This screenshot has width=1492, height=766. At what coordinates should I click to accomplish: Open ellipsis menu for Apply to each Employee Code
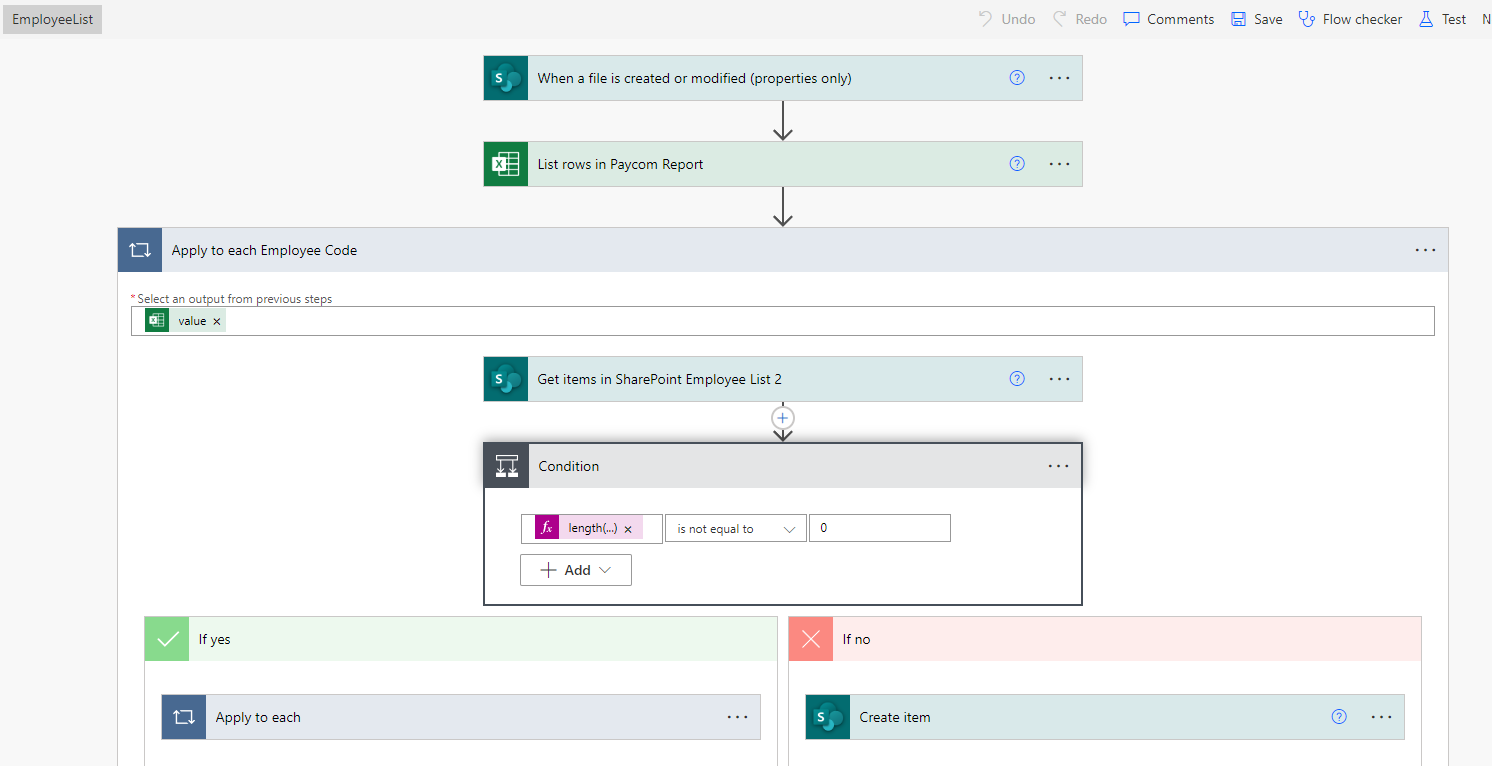tap(1425, 250)
